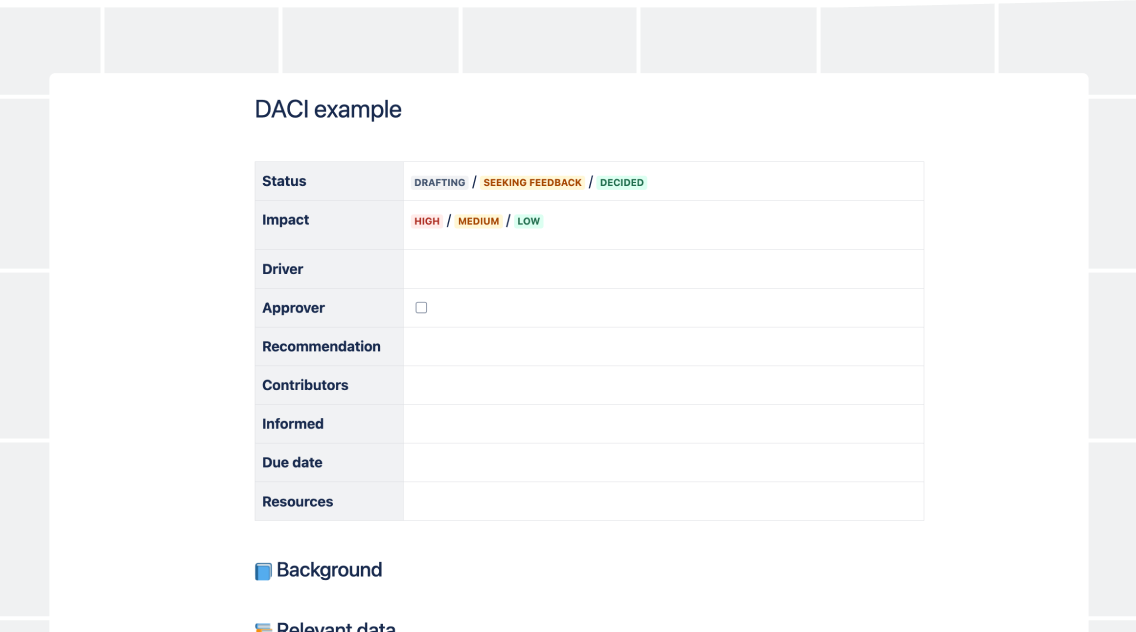Pick the HIGH impact label

[427, 221]
